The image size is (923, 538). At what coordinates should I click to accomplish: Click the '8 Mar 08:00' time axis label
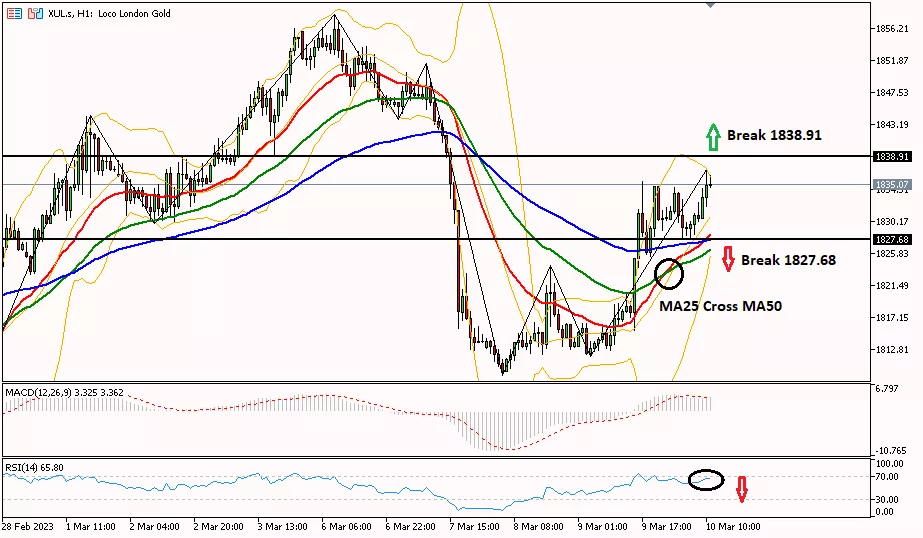538,526
